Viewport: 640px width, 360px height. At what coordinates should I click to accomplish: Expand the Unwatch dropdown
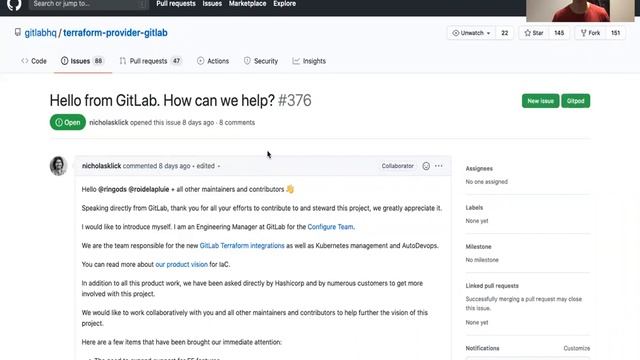[471, 33]
